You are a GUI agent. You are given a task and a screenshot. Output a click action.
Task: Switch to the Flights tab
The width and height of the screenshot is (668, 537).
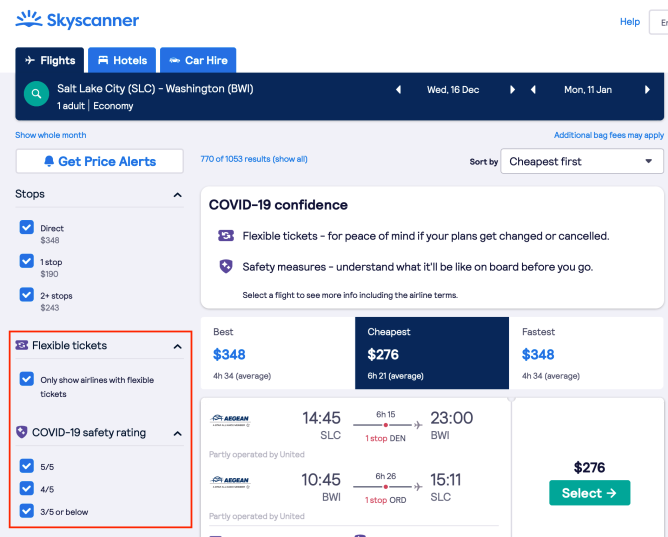pyautogui.click(x=50, y=60)
